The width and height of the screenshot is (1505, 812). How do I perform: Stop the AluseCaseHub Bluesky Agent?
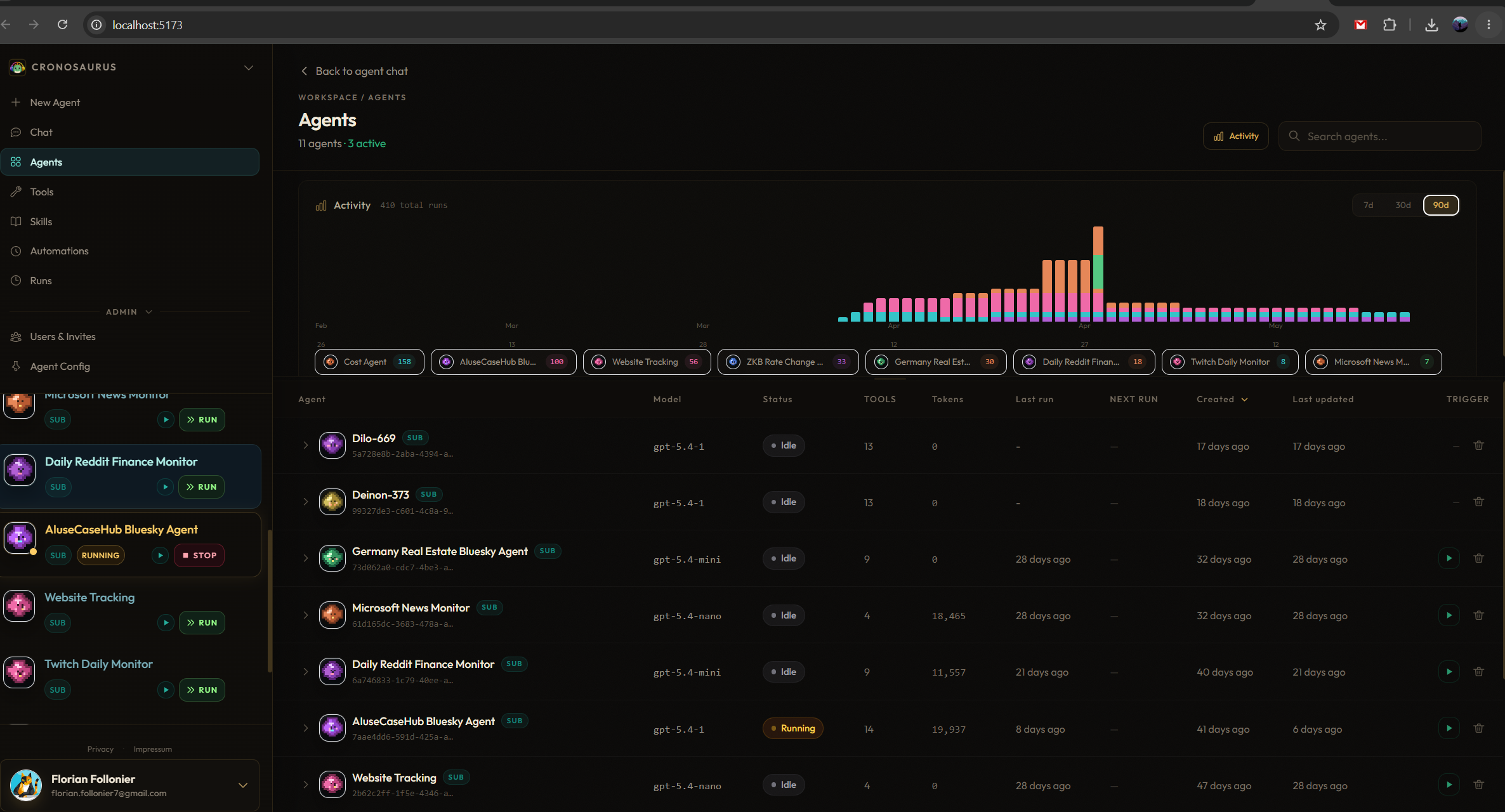199,555
